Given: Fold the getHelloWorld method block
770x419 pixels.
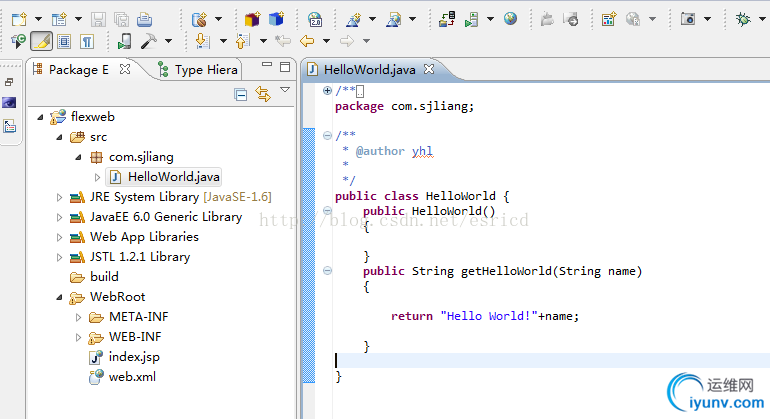Looking at the screenshot, I should point(327,271).
